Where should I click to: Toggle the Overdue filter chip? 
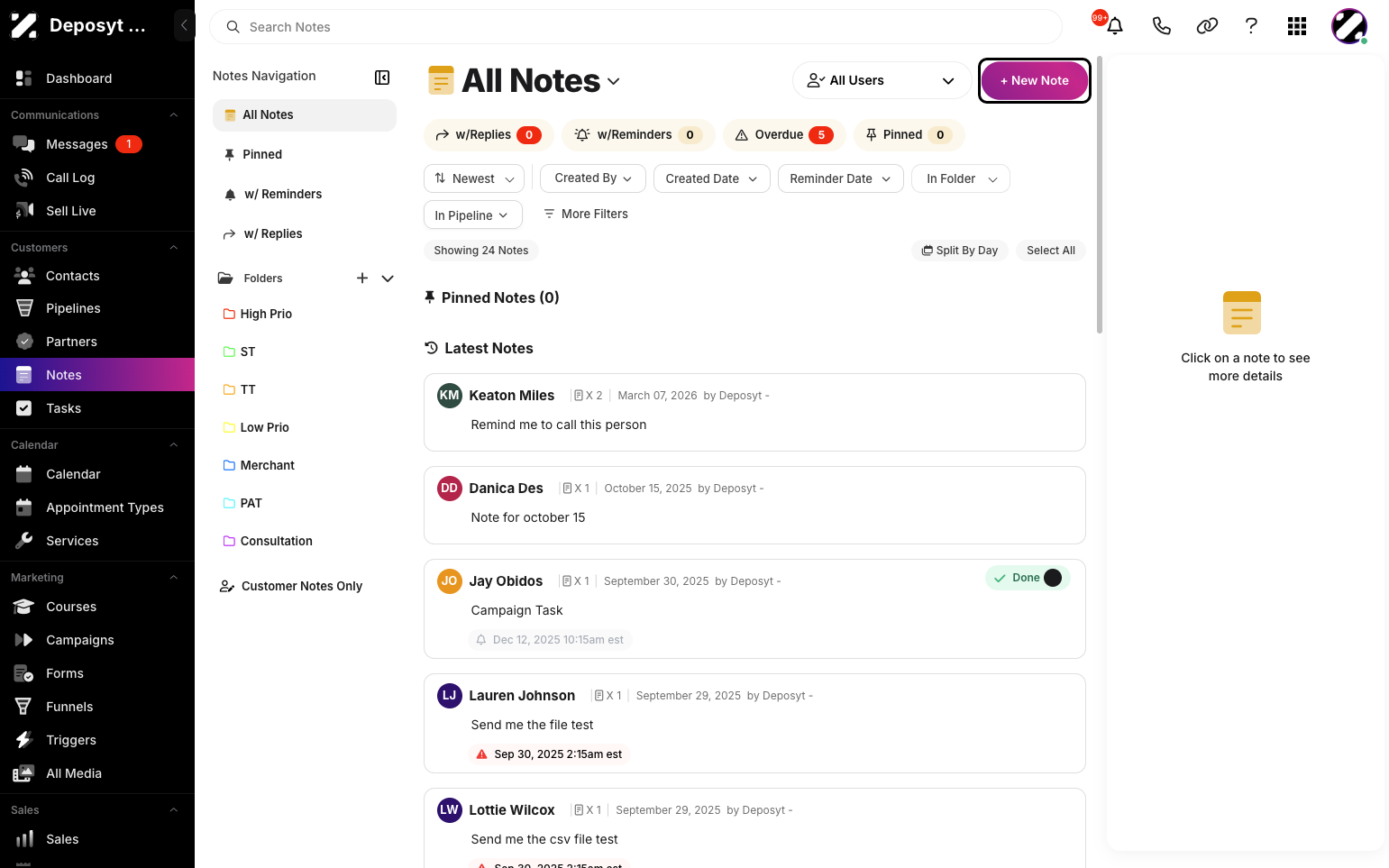coord(784,135)
